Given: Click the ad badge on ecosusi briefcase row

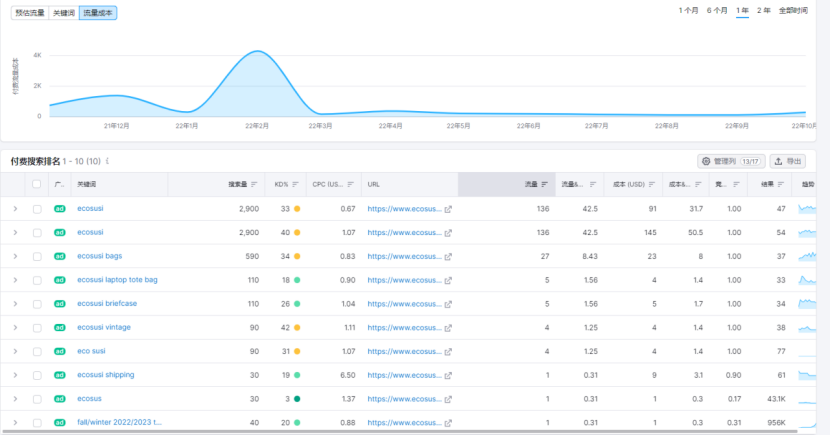Looking at the screenshot, I should [59, 304].
